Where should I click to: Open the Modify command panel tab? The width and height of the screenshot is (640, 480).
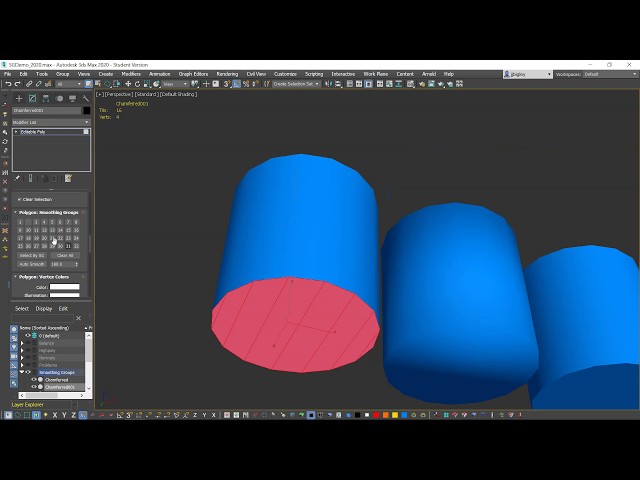[x=32, y=98]
